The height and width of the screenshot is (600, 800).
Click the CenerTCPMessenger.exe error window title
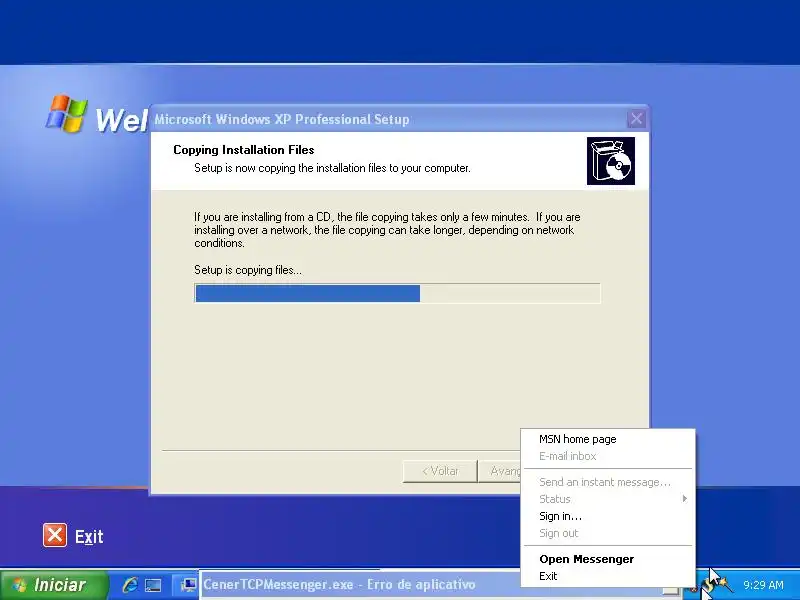pyautogui.click(x=339, y=584)
